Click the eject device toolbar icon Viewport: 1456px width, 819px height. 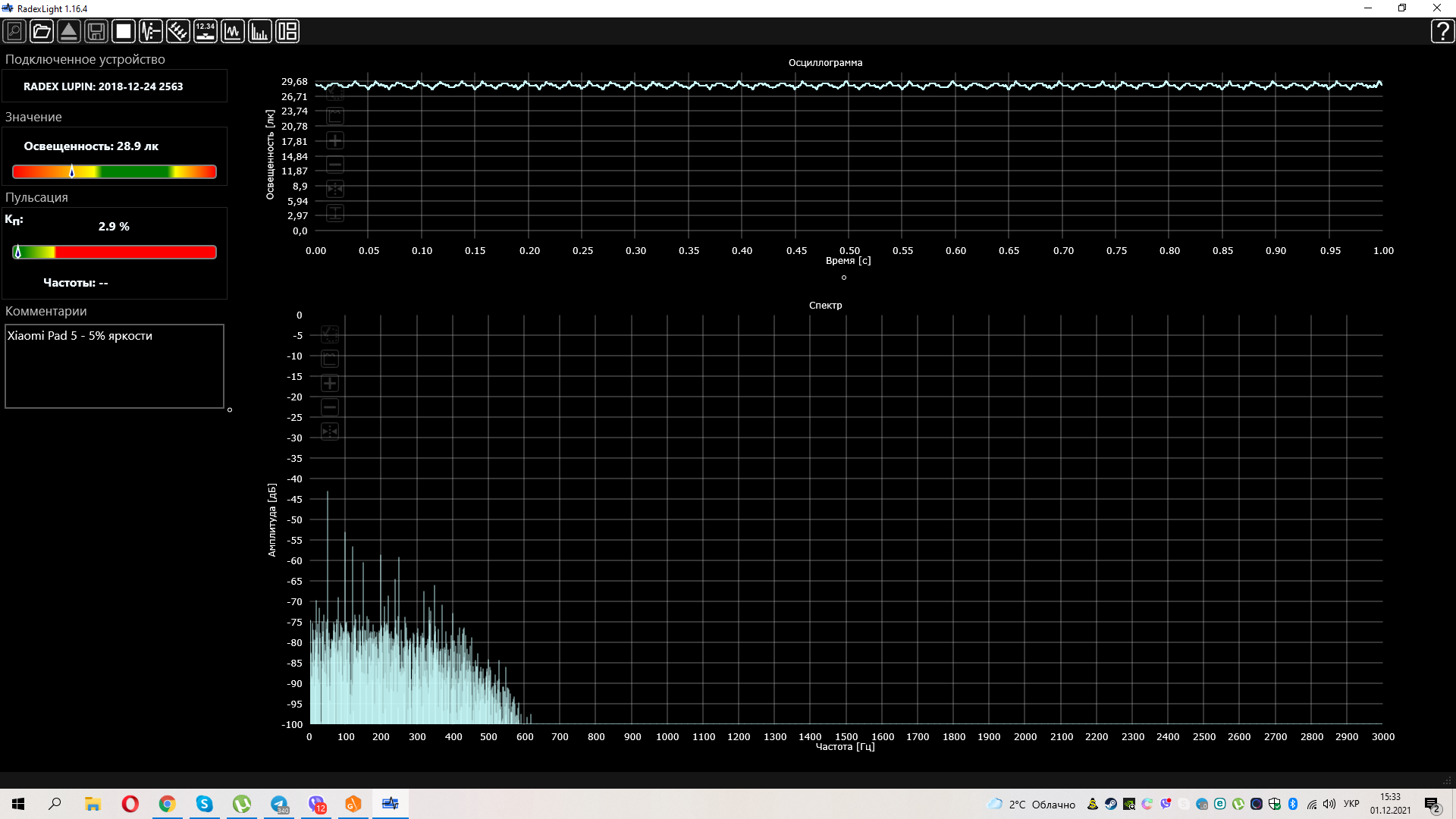[x=69, y=31]
